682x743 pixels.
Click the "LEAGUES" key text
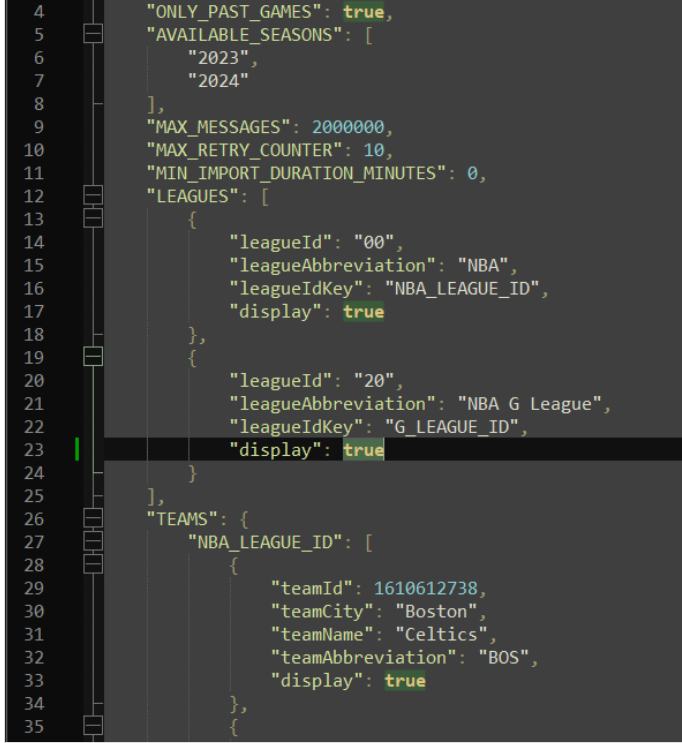(x=192, y=196)
